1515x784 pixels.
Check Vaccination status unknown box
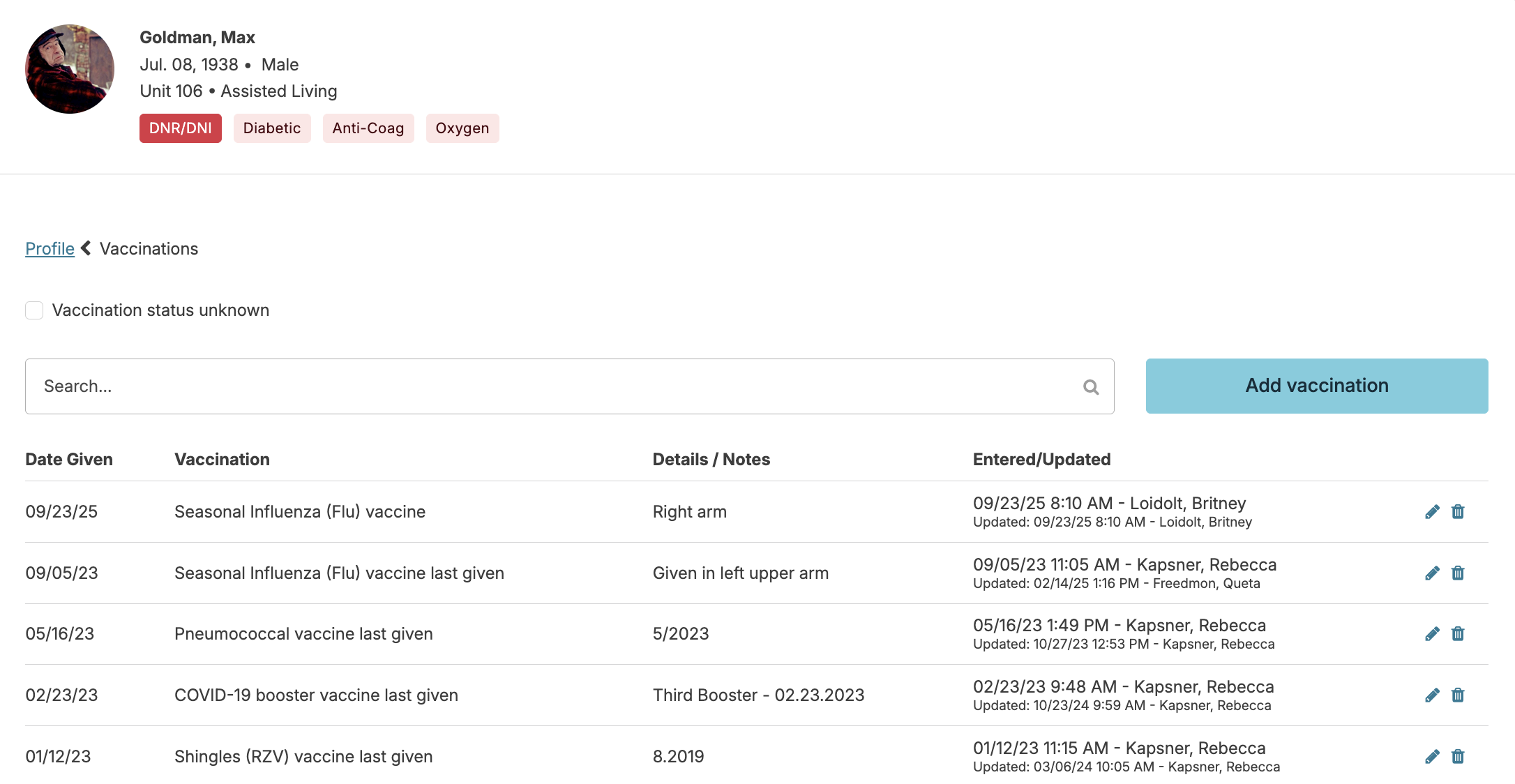(x=34, y=310)
